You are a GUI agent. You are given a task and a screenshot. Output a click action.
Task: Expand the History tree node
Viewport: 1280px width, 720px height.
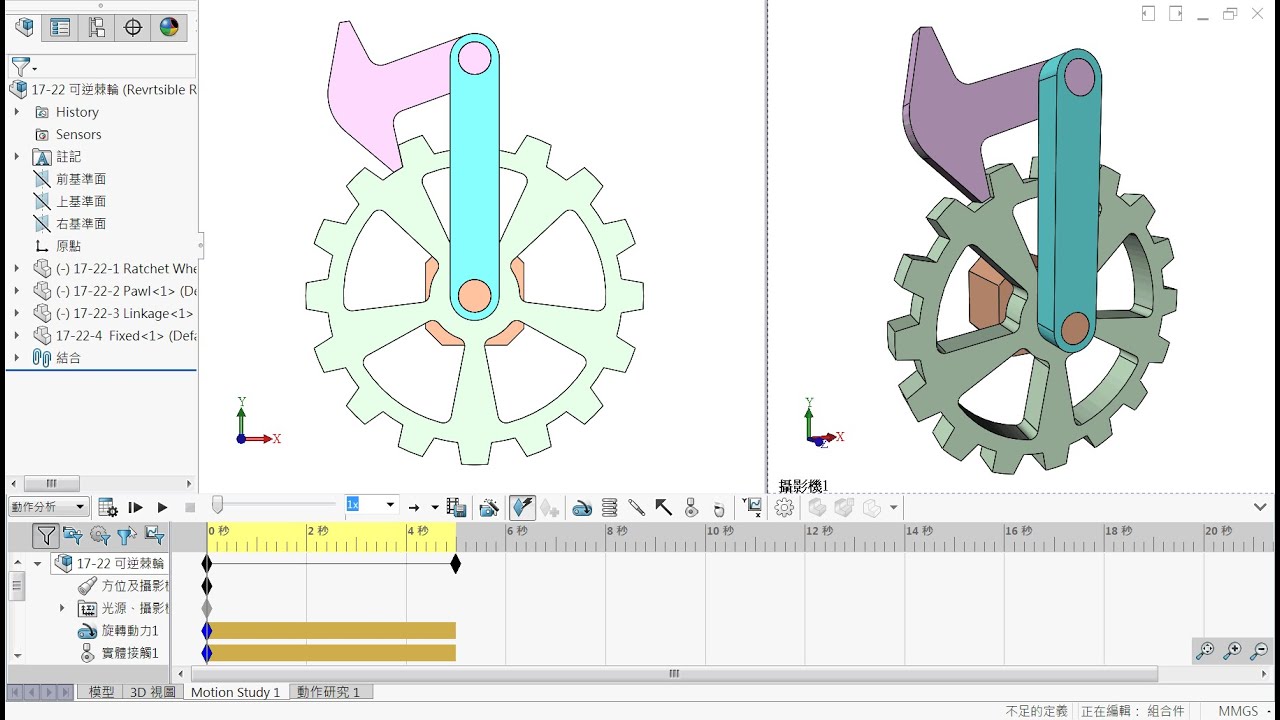[x=16, y=112]
